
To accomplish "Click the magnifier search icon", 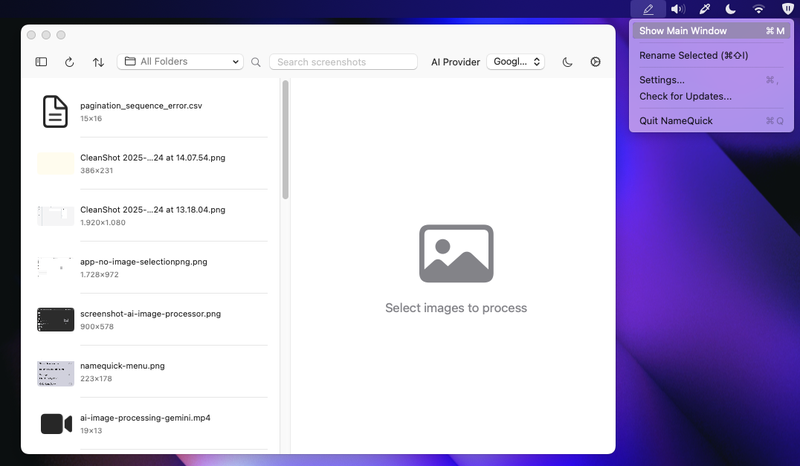I will pyautogui.click(x=256, y=62).
